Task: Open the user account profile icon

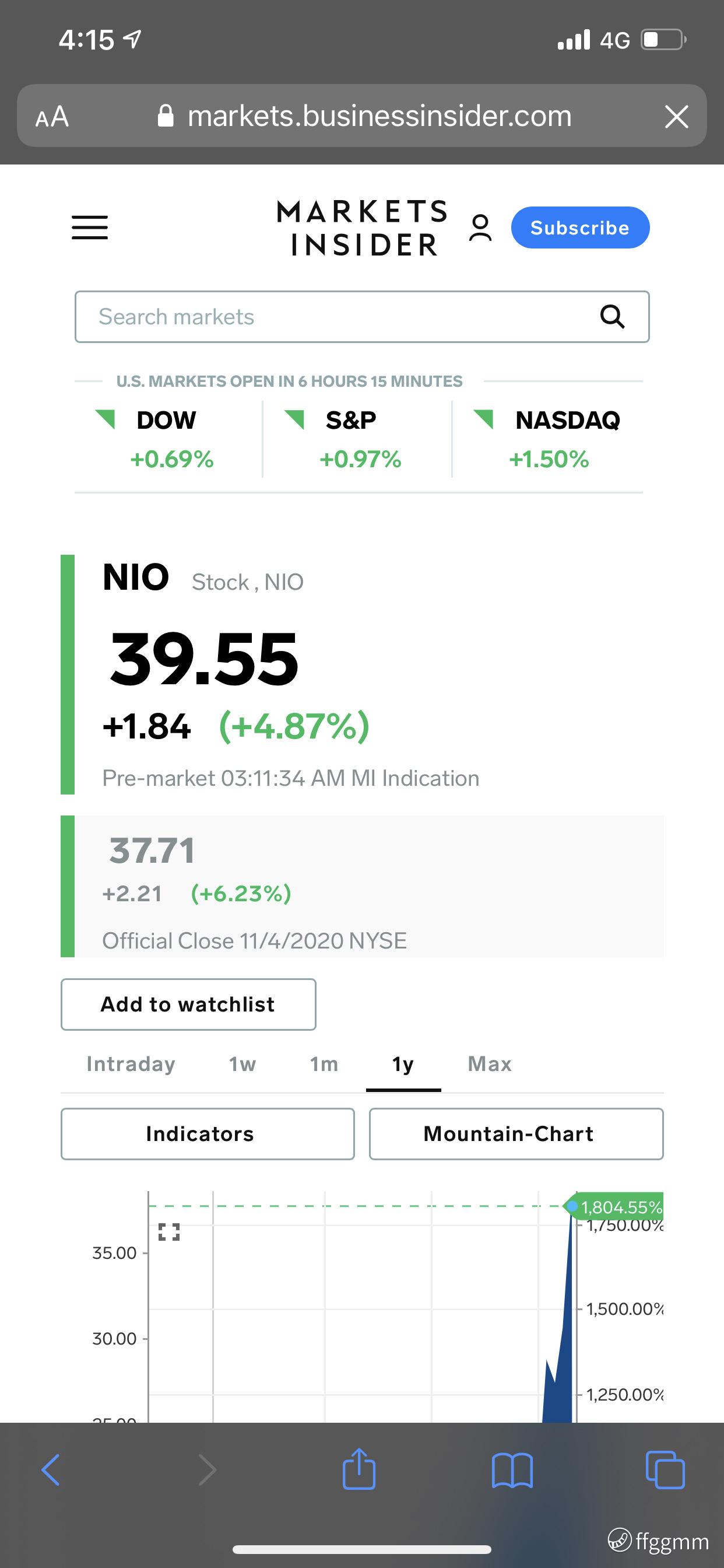Action: pos(480,228)
